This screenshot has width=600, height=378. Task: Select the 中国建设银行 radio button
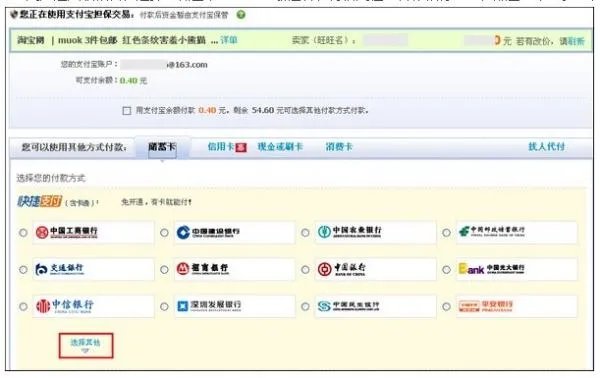click(x=164, y=232)
